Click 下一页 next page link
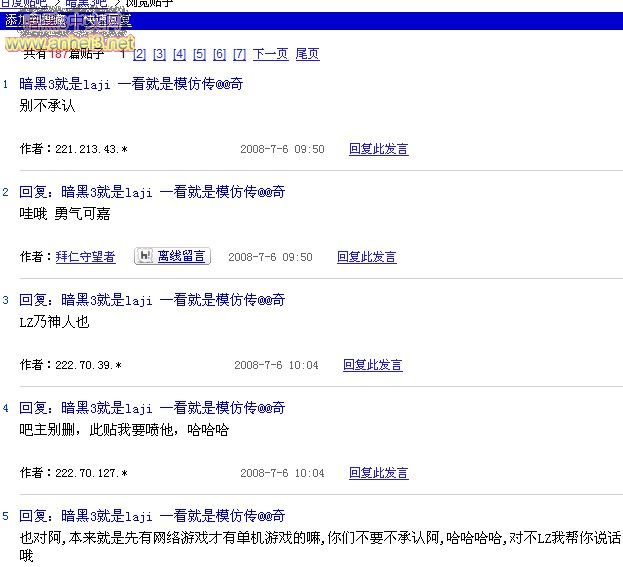This screenshot has width=623, height=567. point(270,54)
